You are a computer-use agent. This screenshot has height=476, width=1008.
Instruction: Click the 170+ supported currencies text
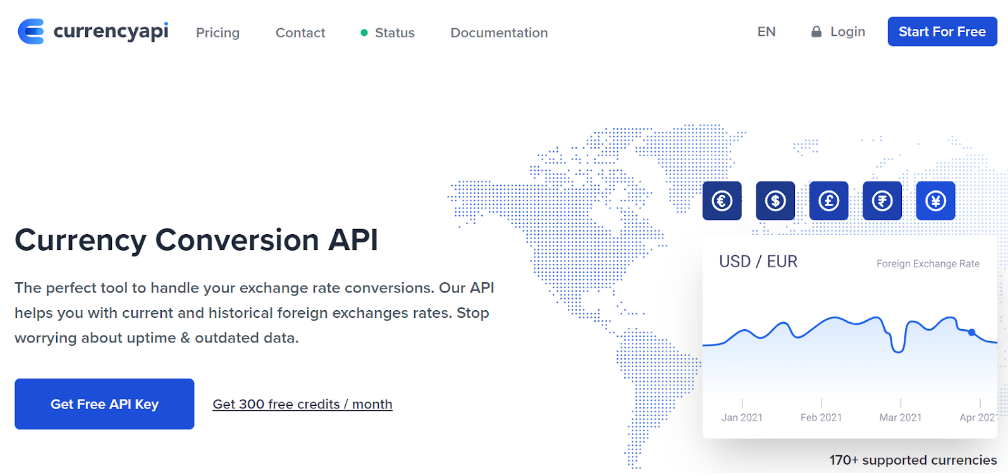[914, 461]
